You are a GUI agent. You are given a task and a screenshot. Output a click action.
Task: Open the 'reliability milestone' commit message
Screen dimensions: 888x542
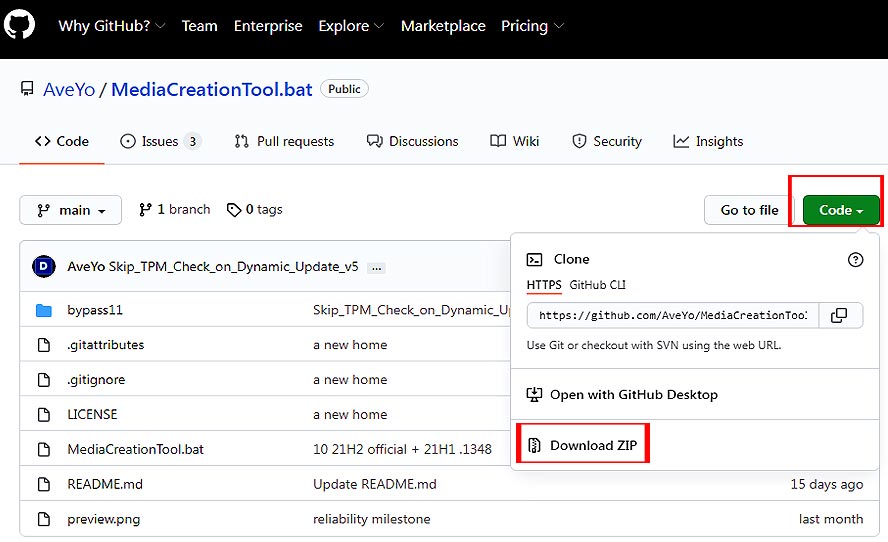point(372,519)
